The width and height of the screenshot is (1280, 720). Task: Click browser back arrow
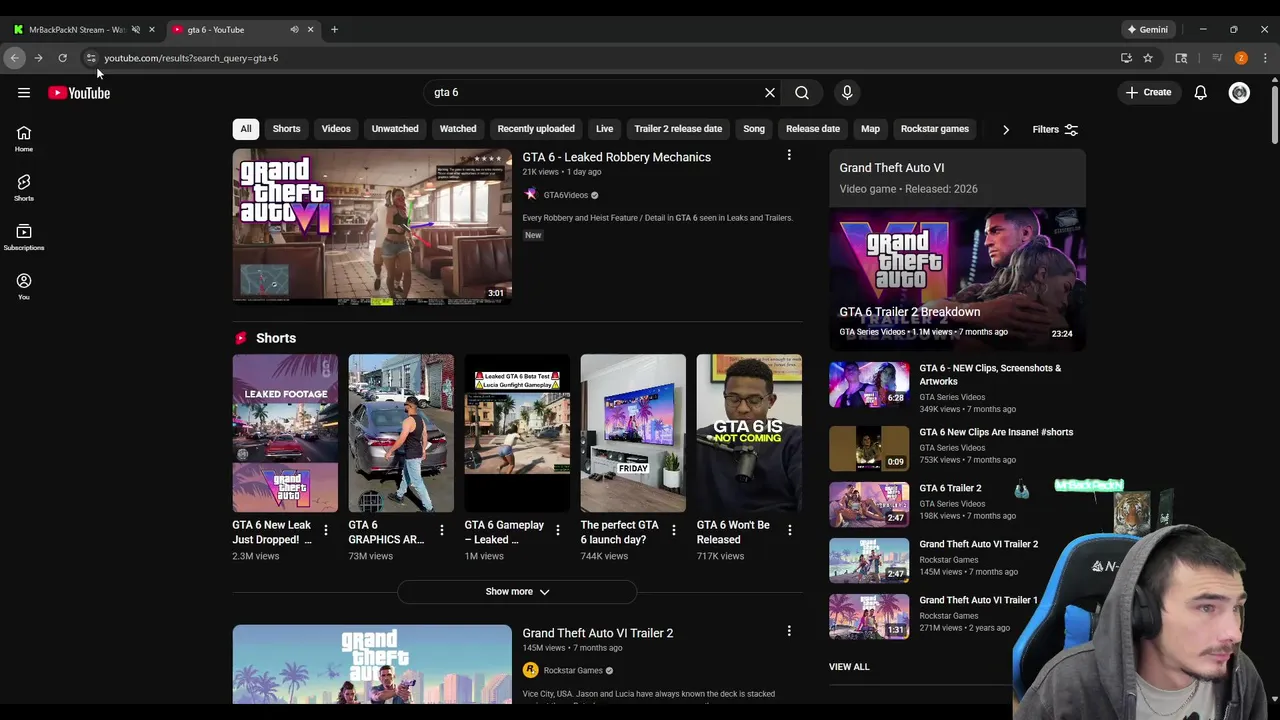[14, 58]
